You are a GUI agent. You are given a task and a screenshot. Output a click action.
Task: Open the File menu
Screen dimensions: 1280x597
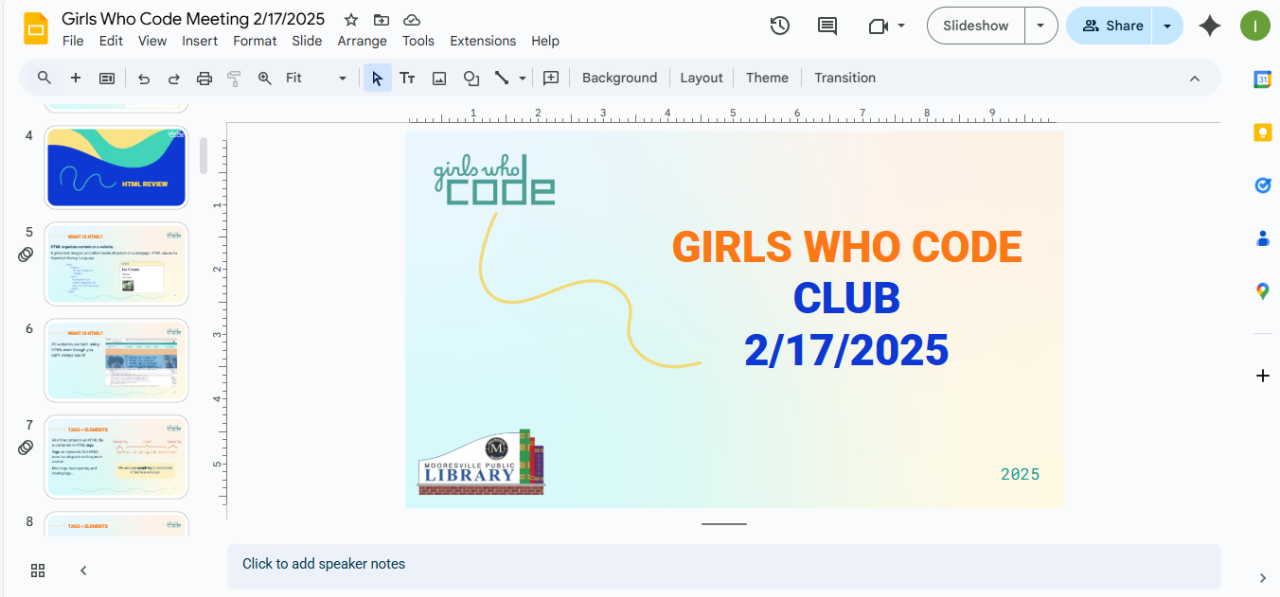click(73, 41)
